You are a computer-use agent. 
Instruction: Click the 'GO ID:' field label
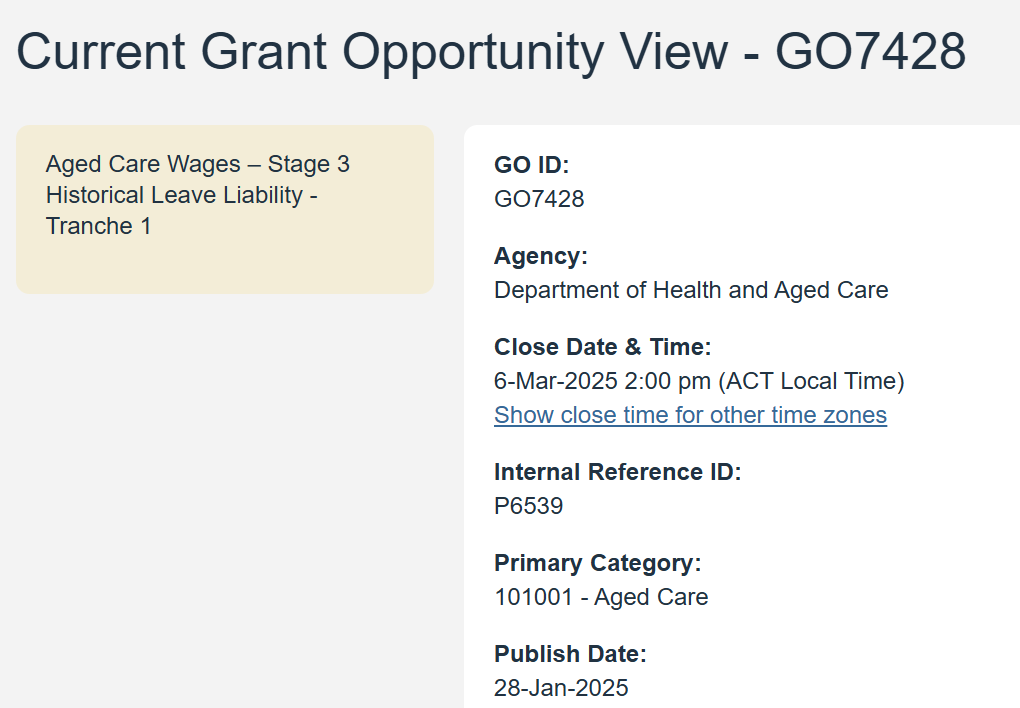(531, 165)
